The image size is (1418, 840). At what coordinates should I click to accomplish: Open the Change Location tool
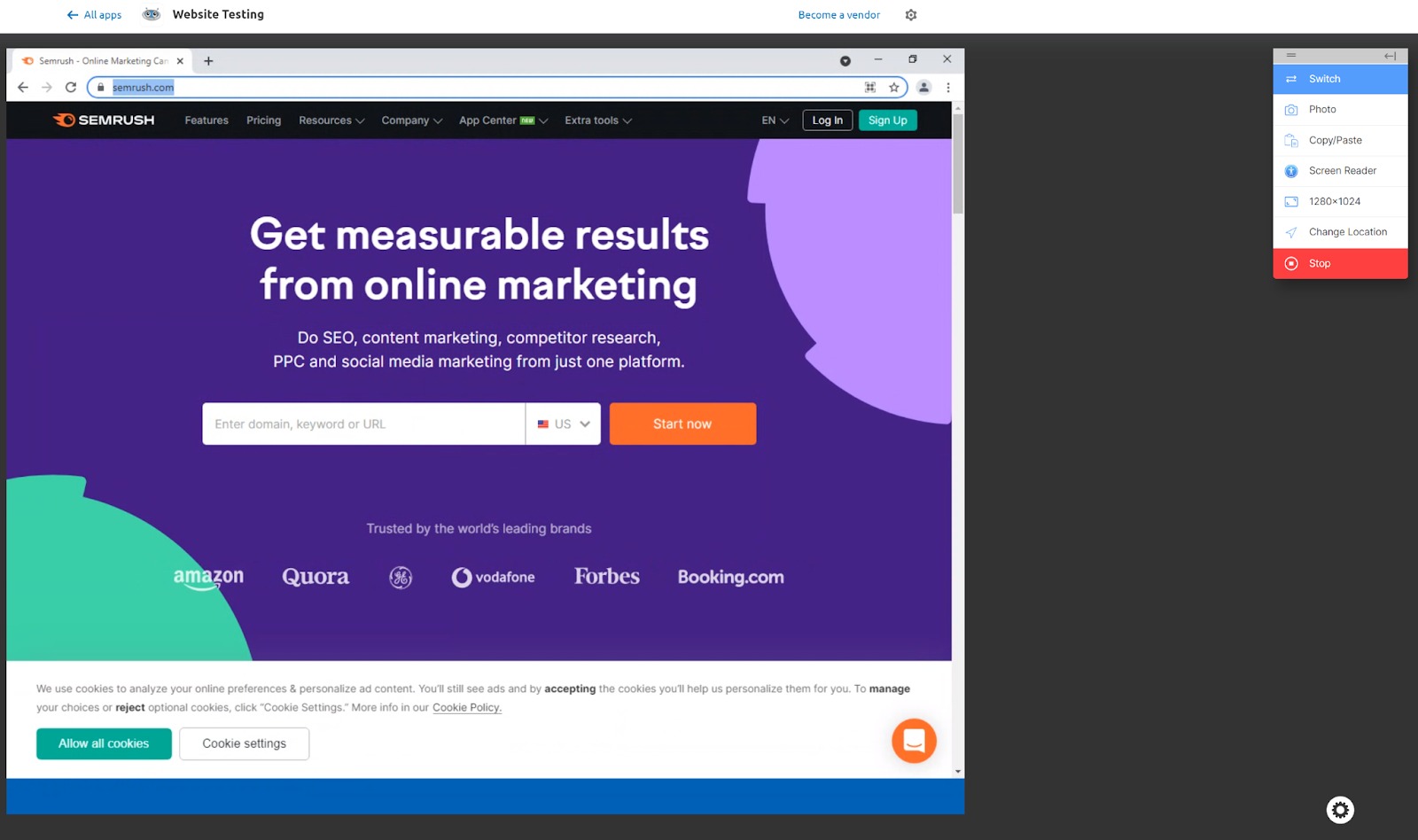pos(1347,231)
